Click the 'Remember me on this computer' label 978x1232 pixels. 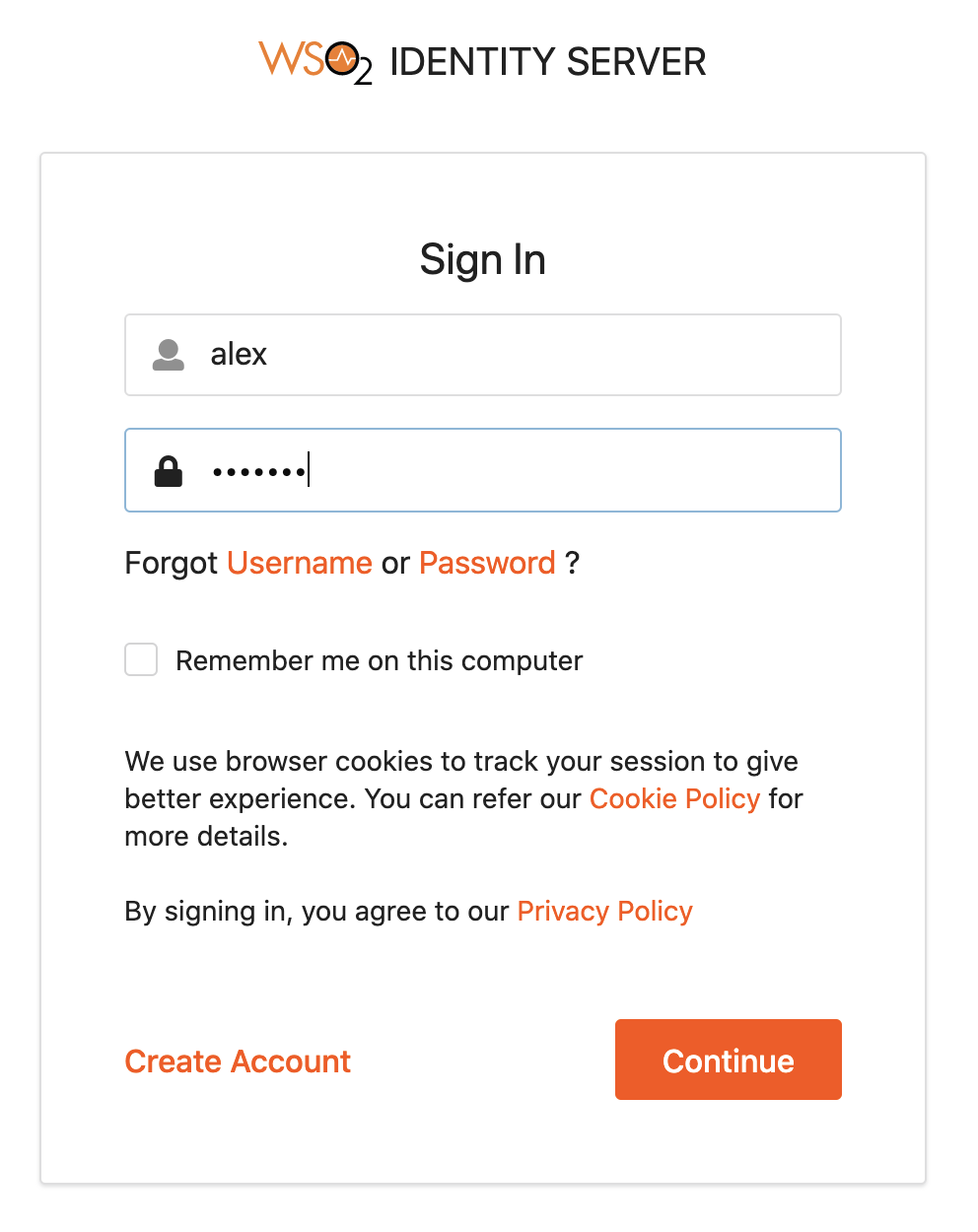pos(379,660)
